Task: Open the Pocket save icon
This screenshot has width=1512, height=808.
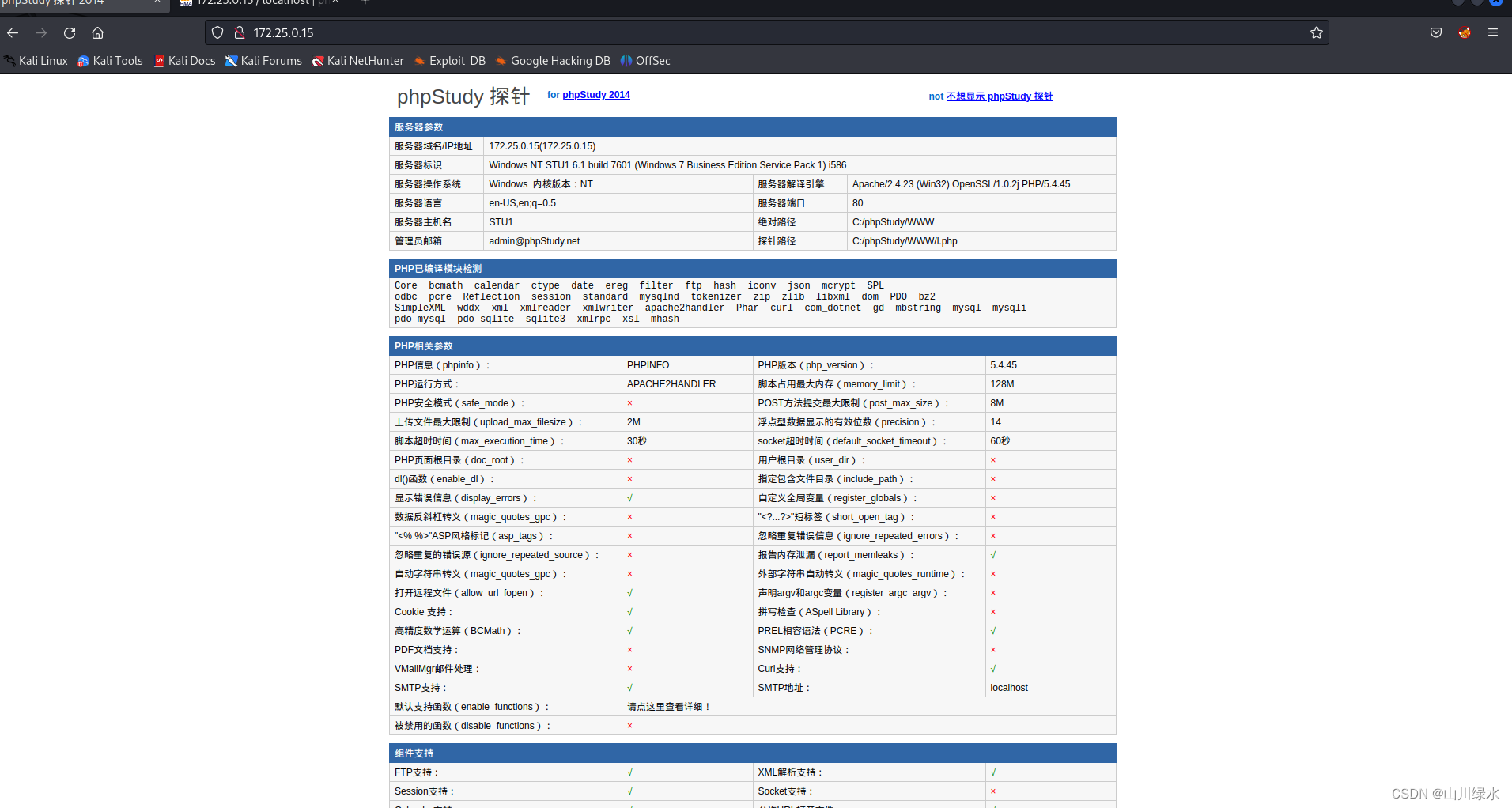Action: point(1436,33)
